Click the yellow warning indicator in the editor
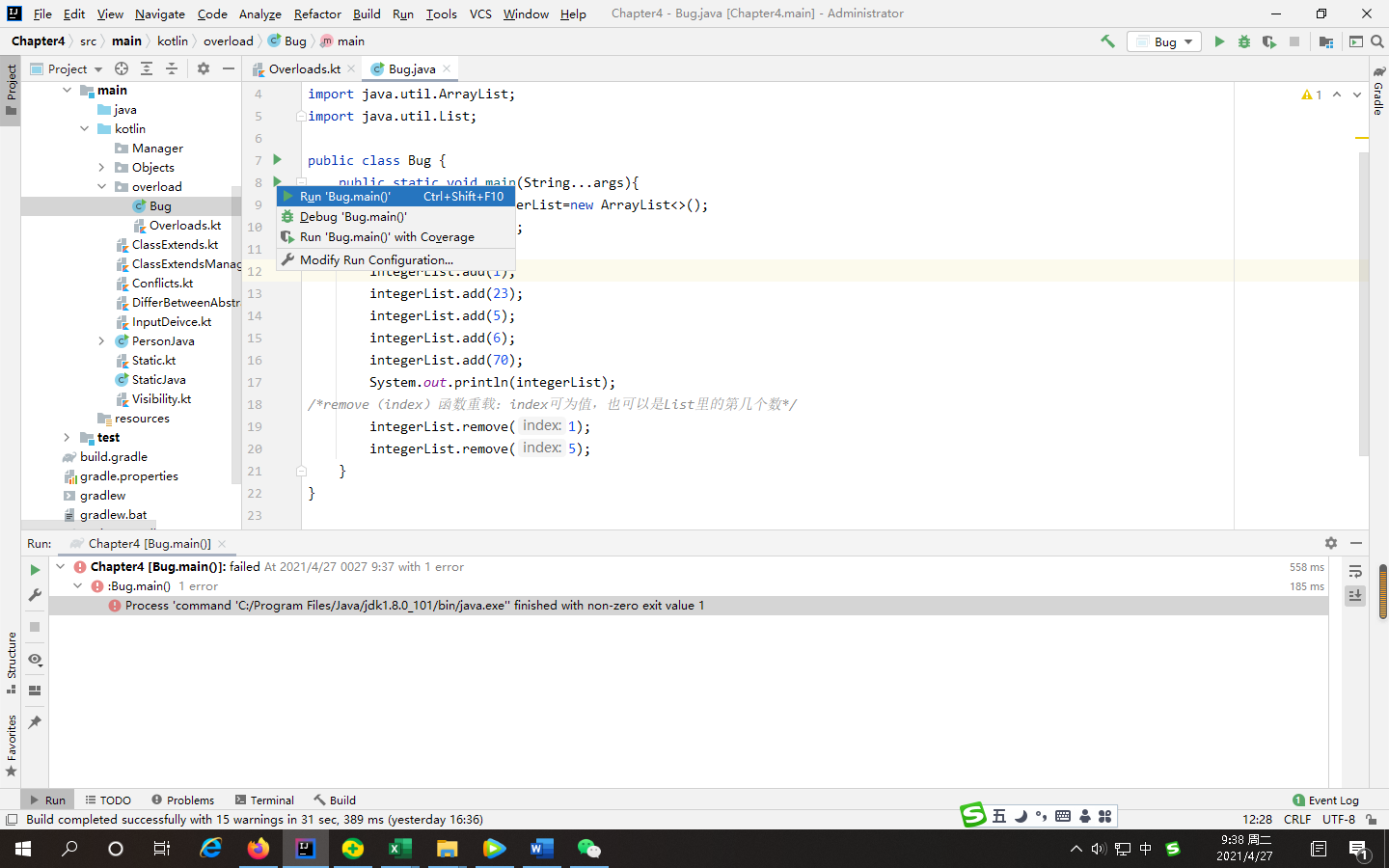 point(1312,95)
